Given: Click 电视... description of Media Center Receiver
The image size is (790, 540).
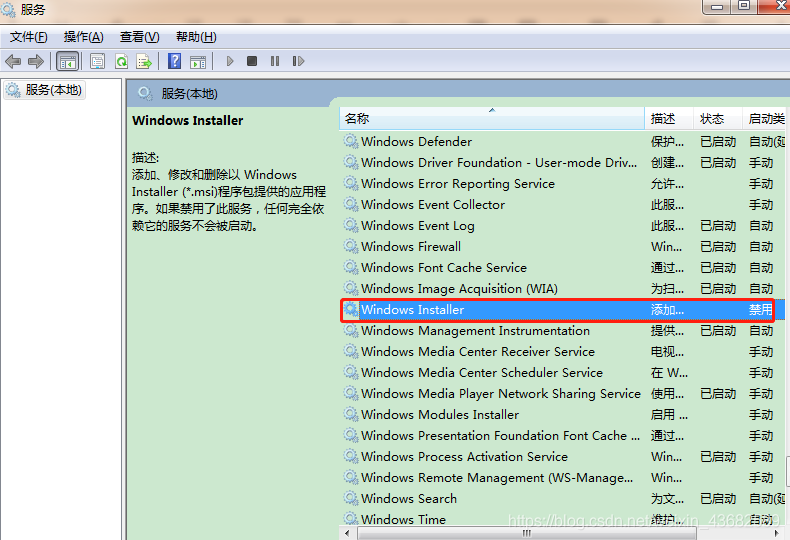Looking at the screenshot, I should point(667,352).
